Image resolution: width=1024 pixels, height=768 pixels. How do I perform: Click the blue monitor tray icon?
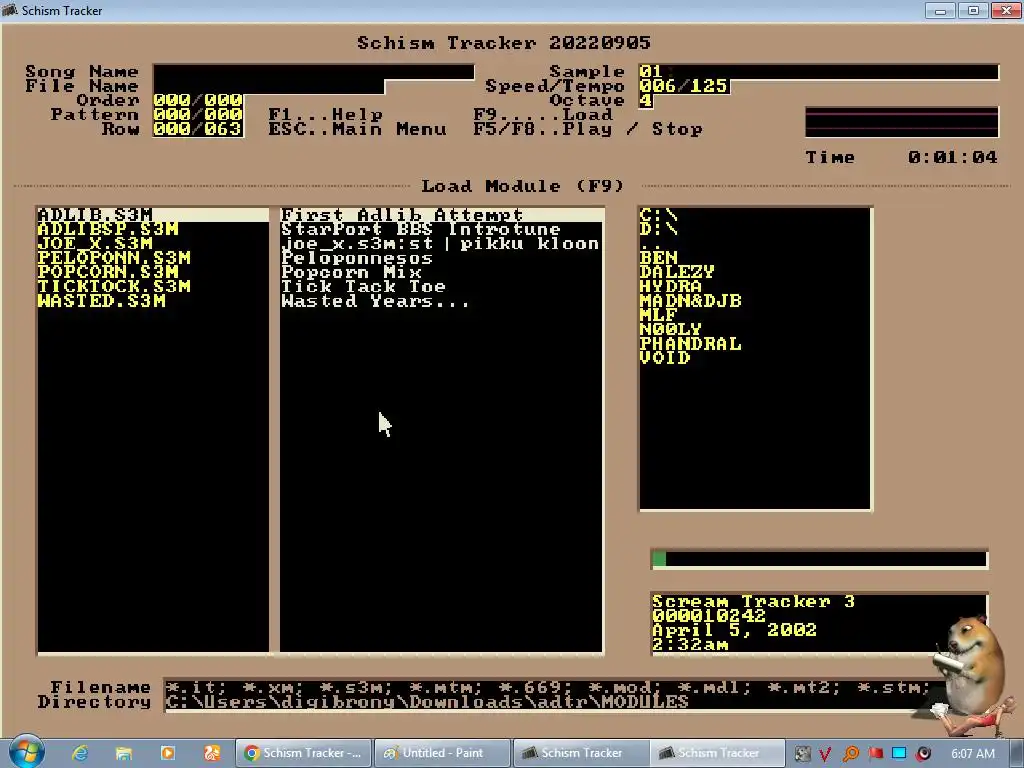point(899,754)
